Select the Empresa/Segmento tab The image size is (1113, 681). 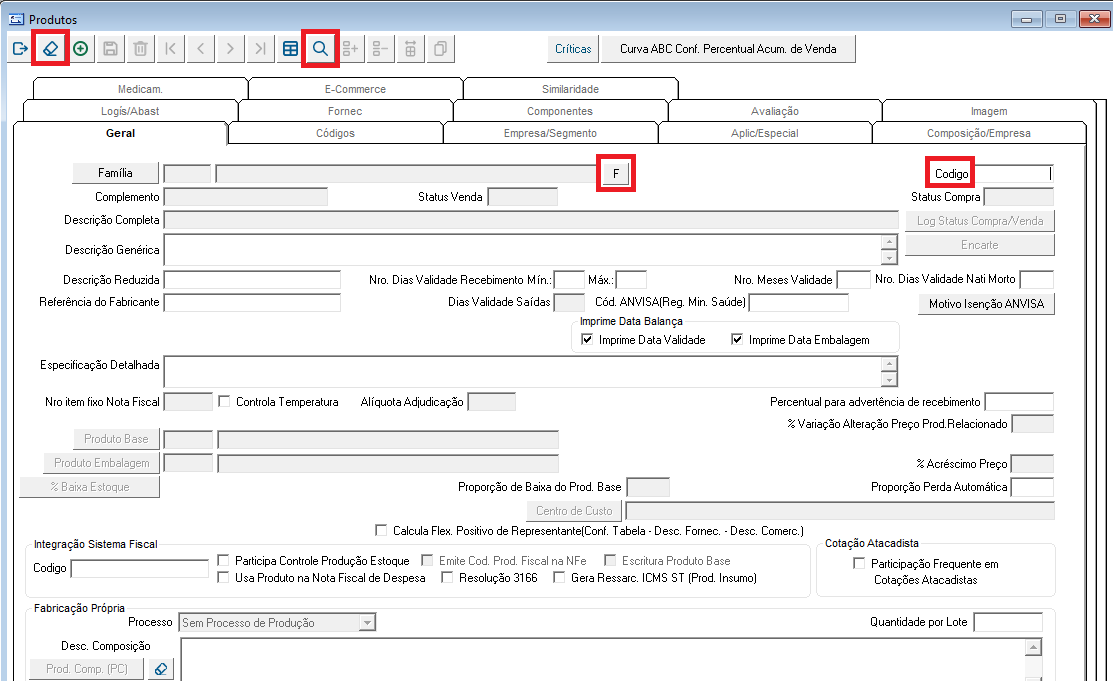(x=550, y=133)
